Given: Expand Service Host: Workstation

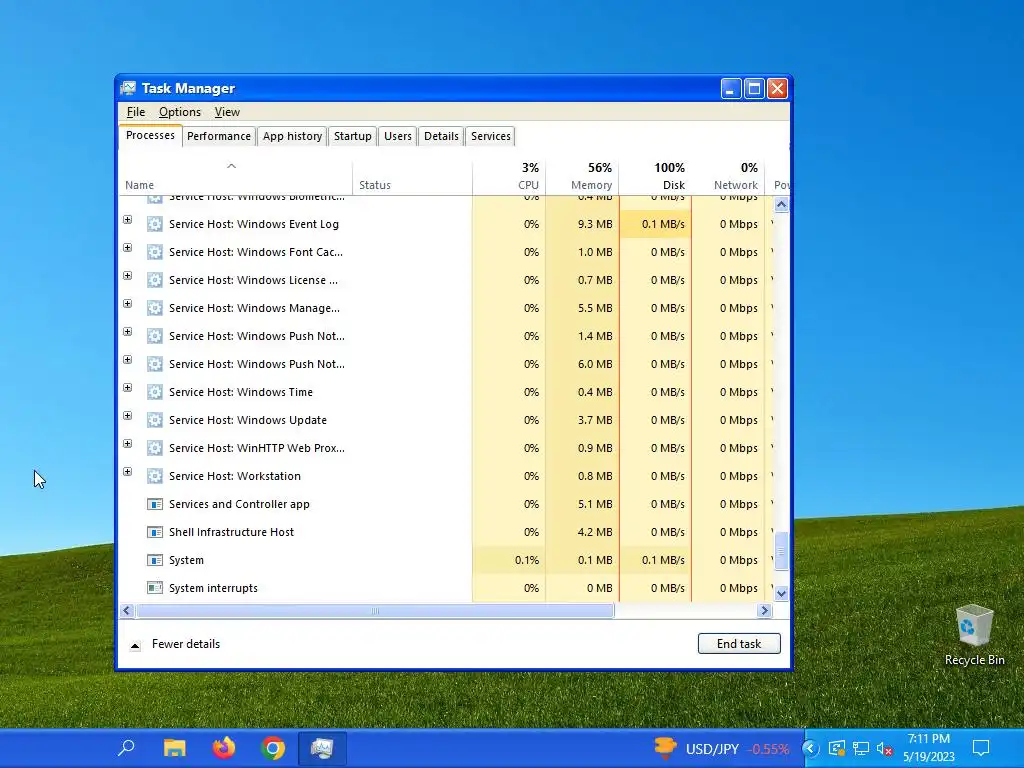Looking at the screenshot, I should point(128,472).
